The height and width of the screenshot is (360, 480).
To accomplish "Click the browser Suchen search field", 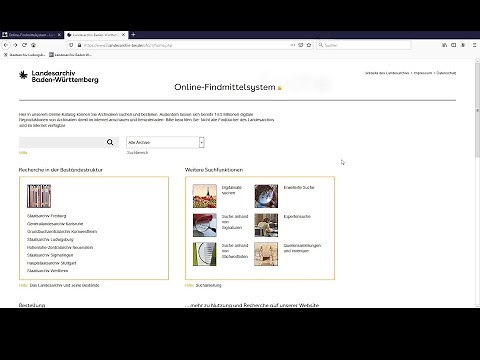I will (363, 45).
